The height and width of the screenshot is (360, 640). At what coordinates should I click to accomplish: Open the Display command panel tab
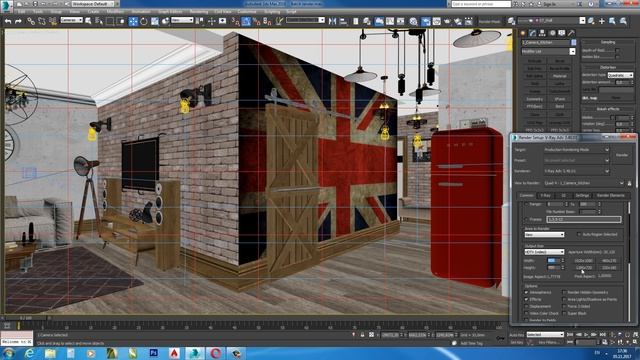[x=562, y=33]
